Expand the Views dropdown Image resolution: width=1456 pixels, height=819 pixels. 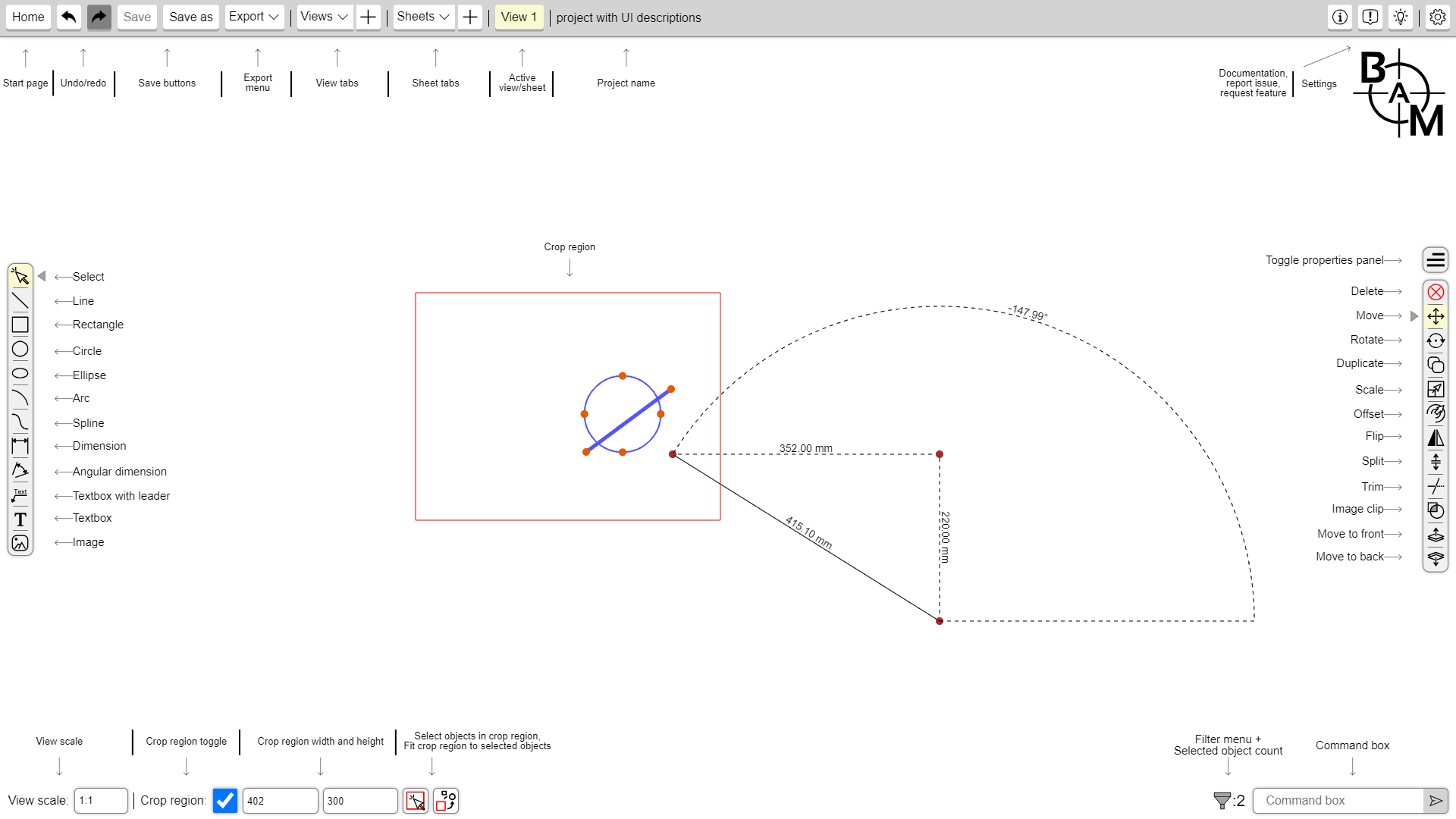pyautogui.click(x=324, y=17)
